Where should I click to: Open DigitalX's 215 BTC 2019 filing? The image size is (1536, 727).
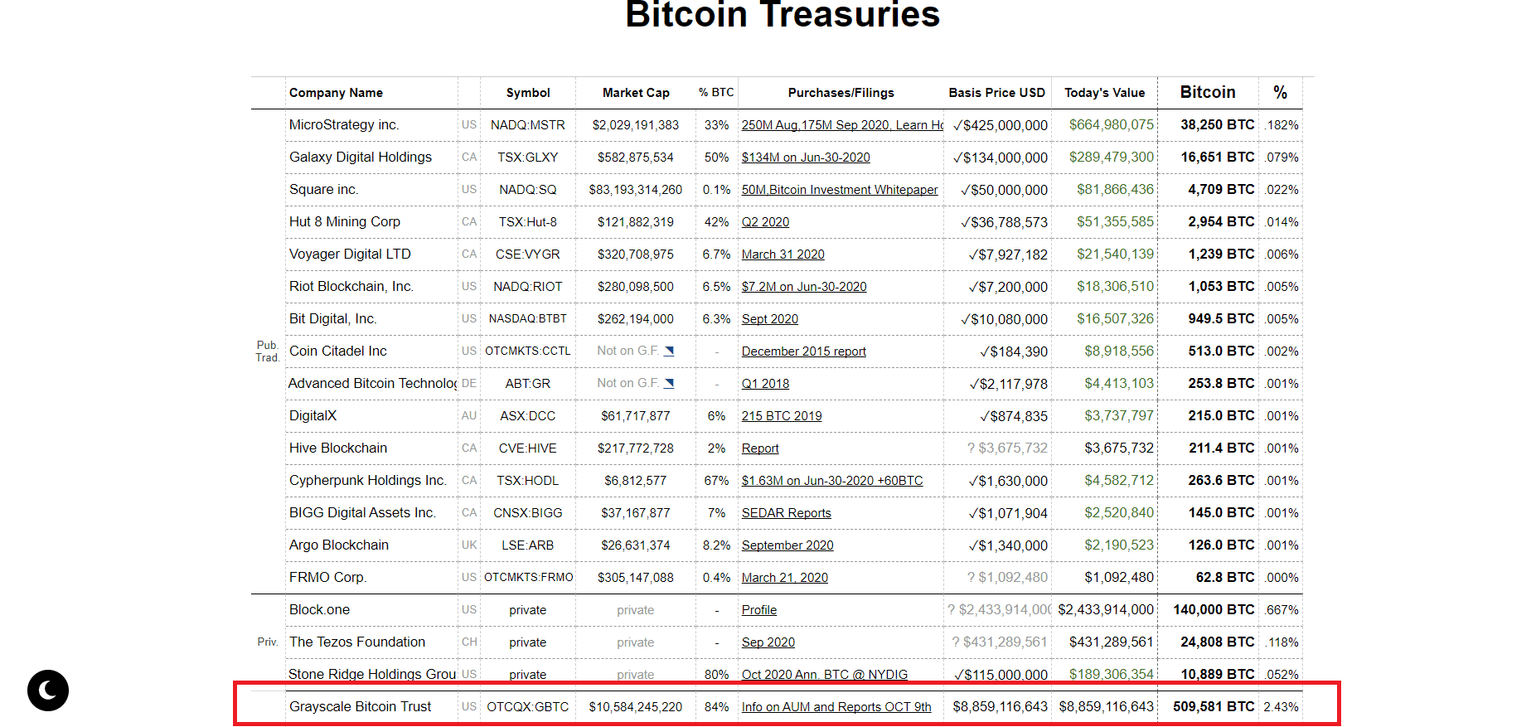coord(782,415)
